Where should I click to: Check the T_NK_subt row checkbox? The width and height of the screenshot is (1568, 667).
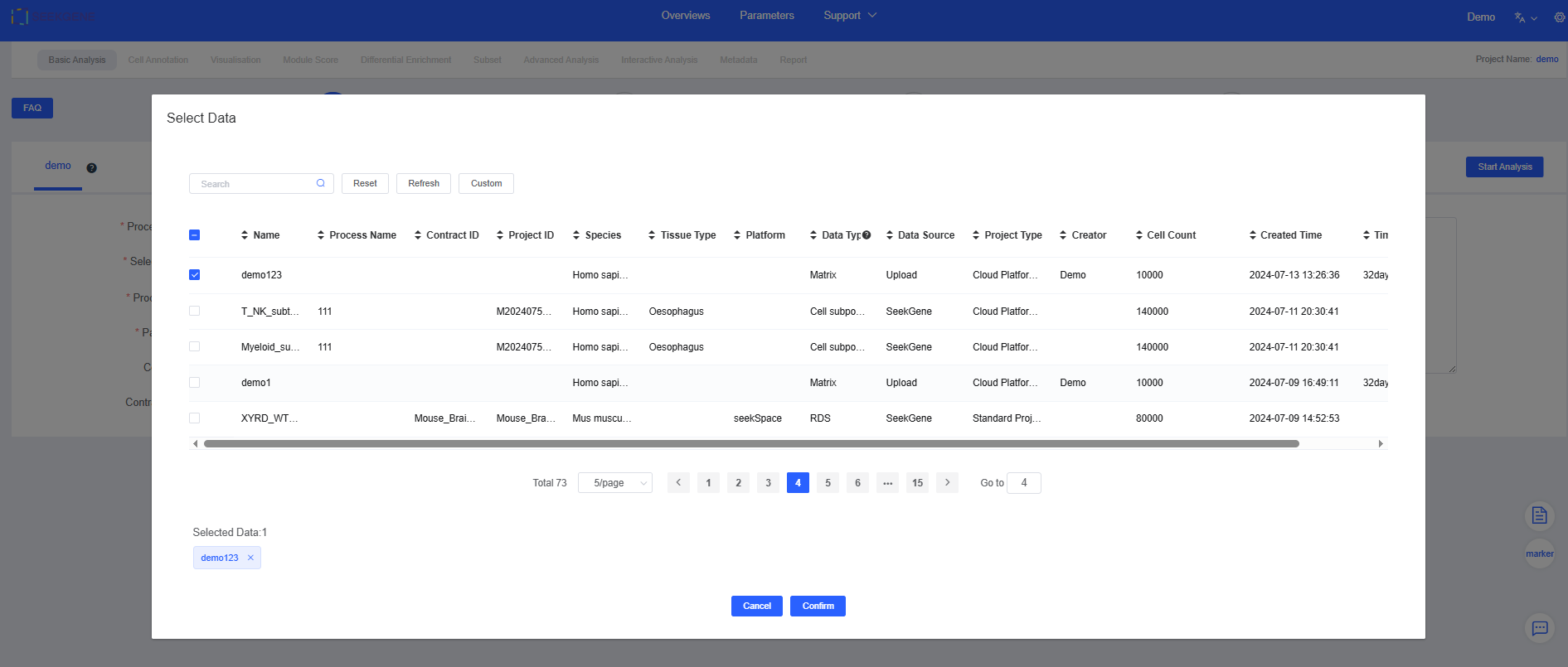coord(195,312)
